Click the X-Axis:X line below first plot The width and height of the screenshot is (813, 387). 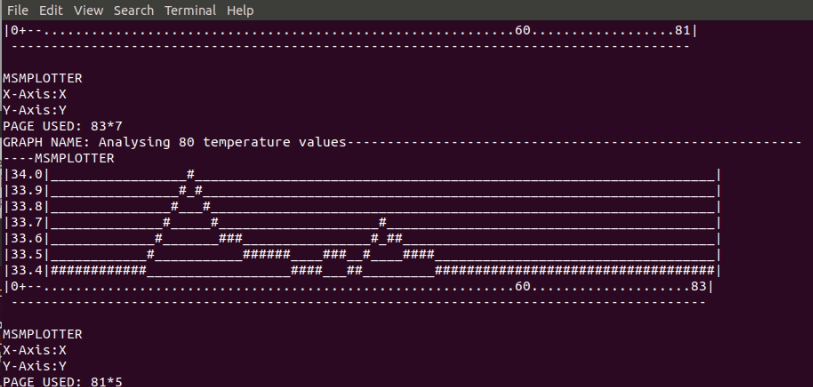point(35,94)
